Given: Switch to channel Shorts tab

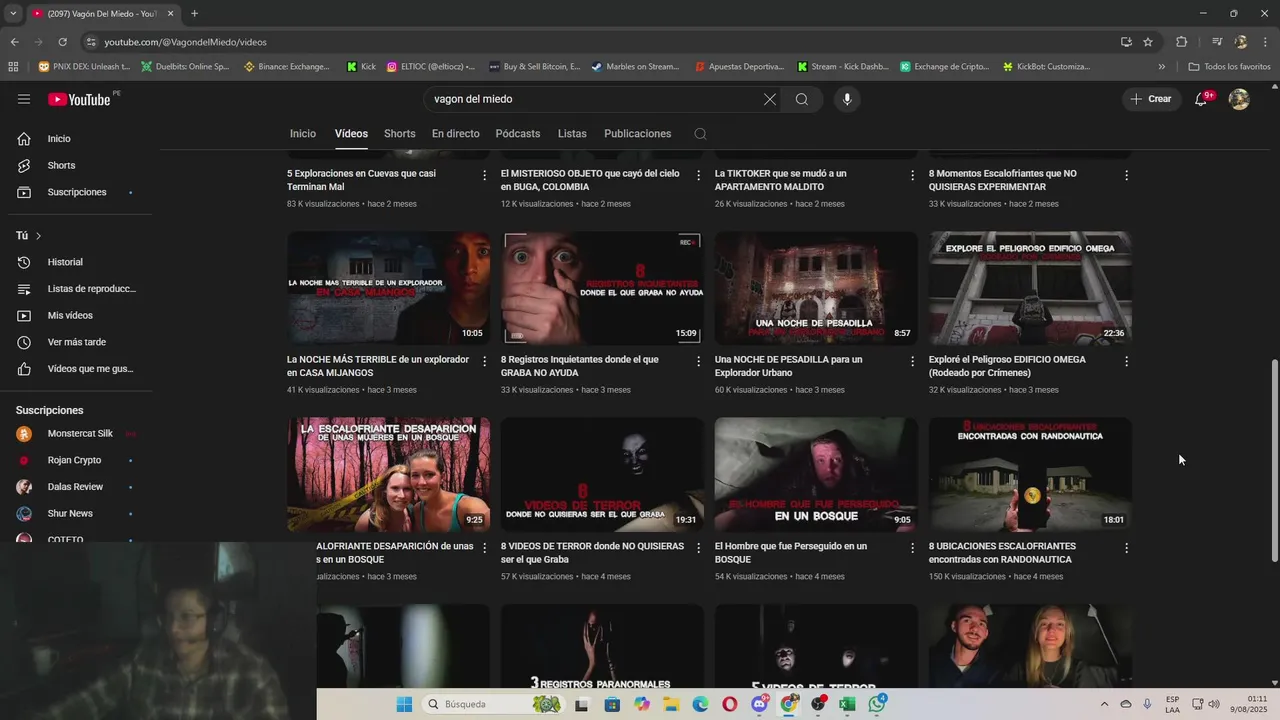Looking at the screenshot, I should tap(399, 134).
